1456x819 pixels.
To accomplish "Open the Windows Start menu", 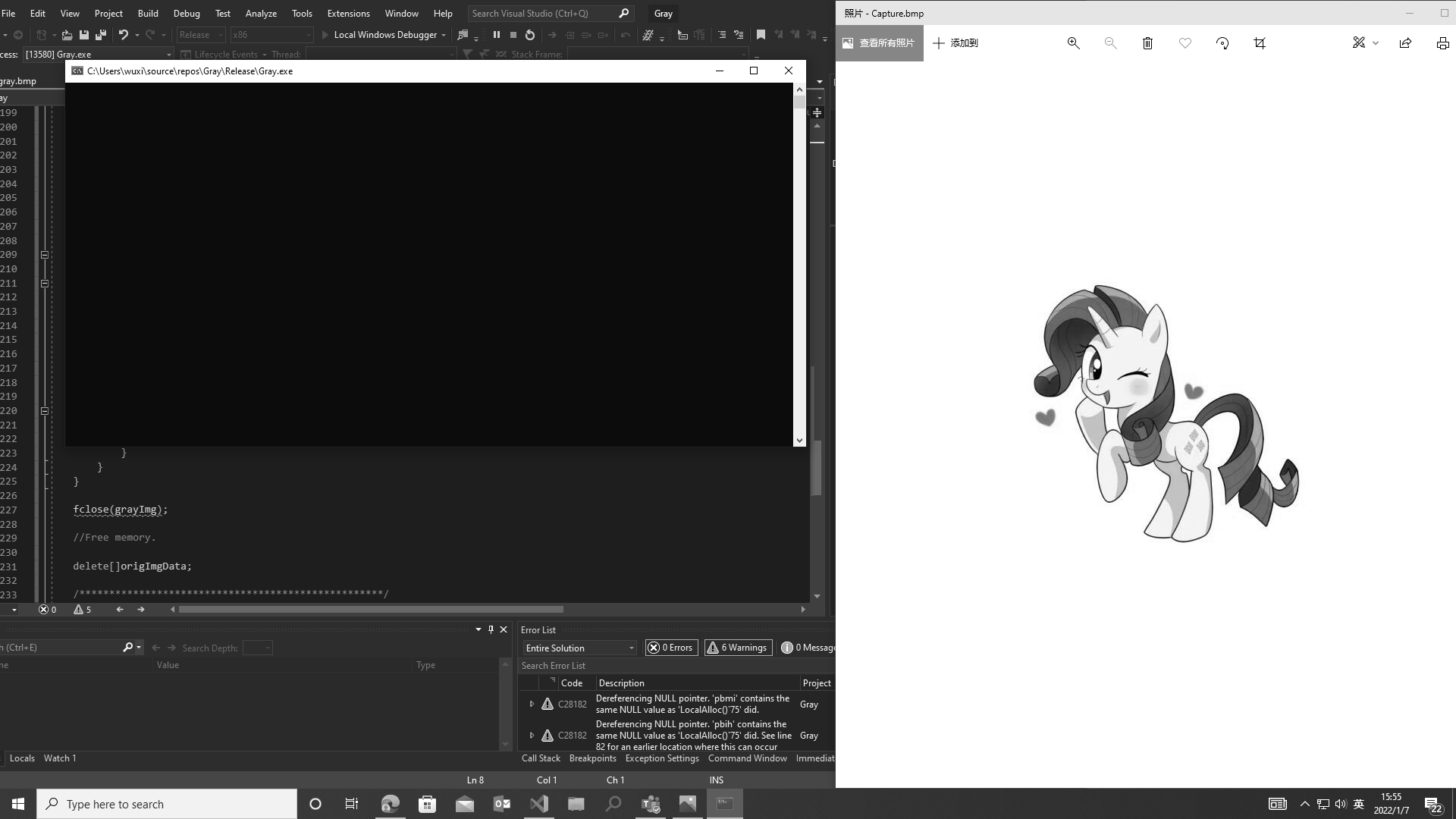I will (18, 804).
